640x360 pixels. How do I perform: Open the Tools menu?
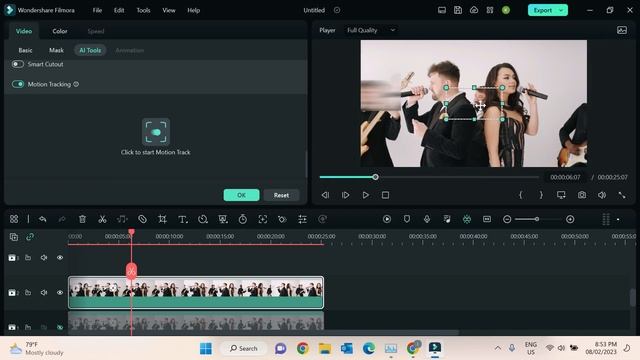click(x=143, y=10)
